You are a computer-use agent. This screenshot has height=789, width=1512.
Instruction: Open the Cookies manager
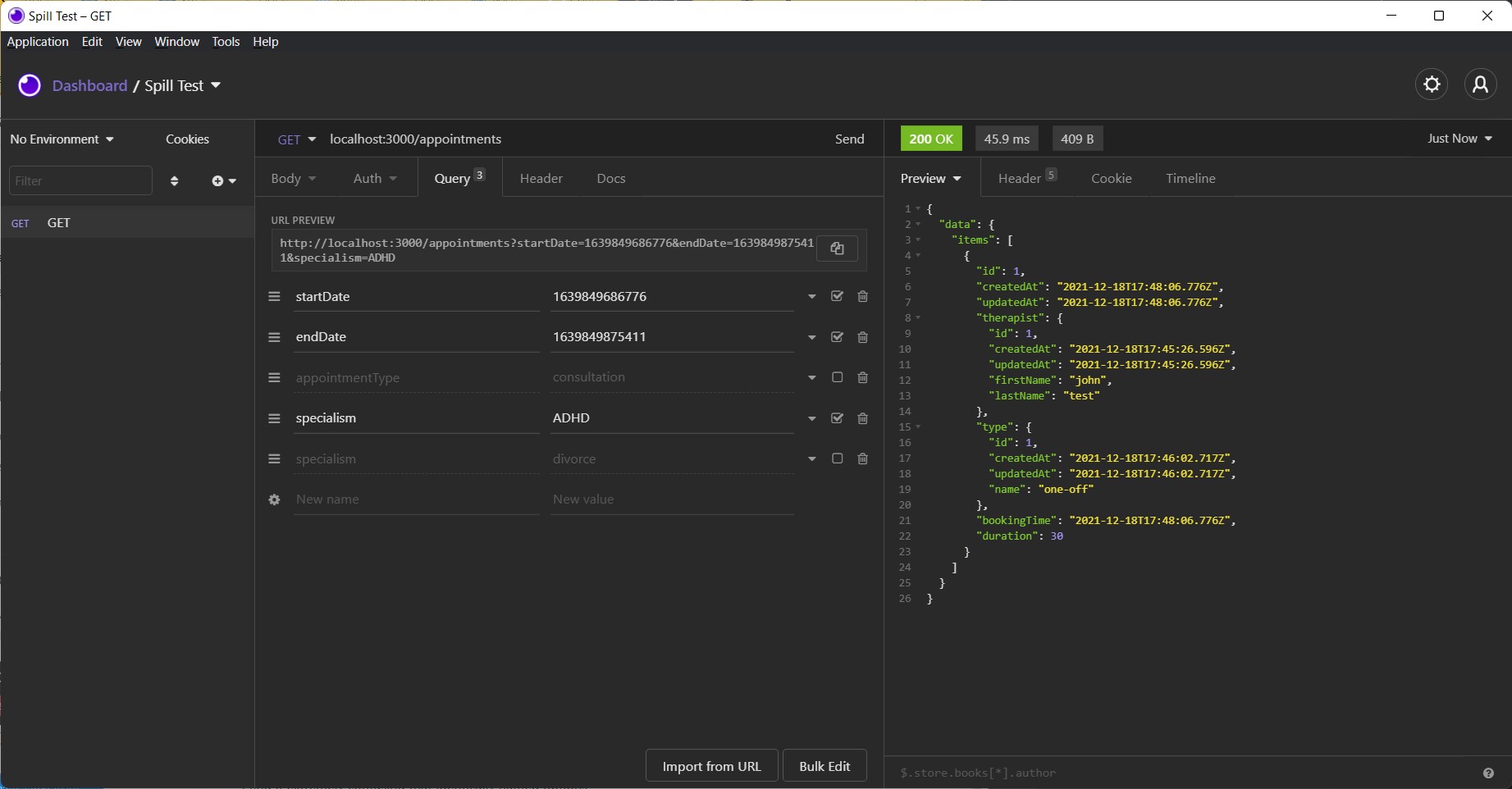(x=187, y=139)
